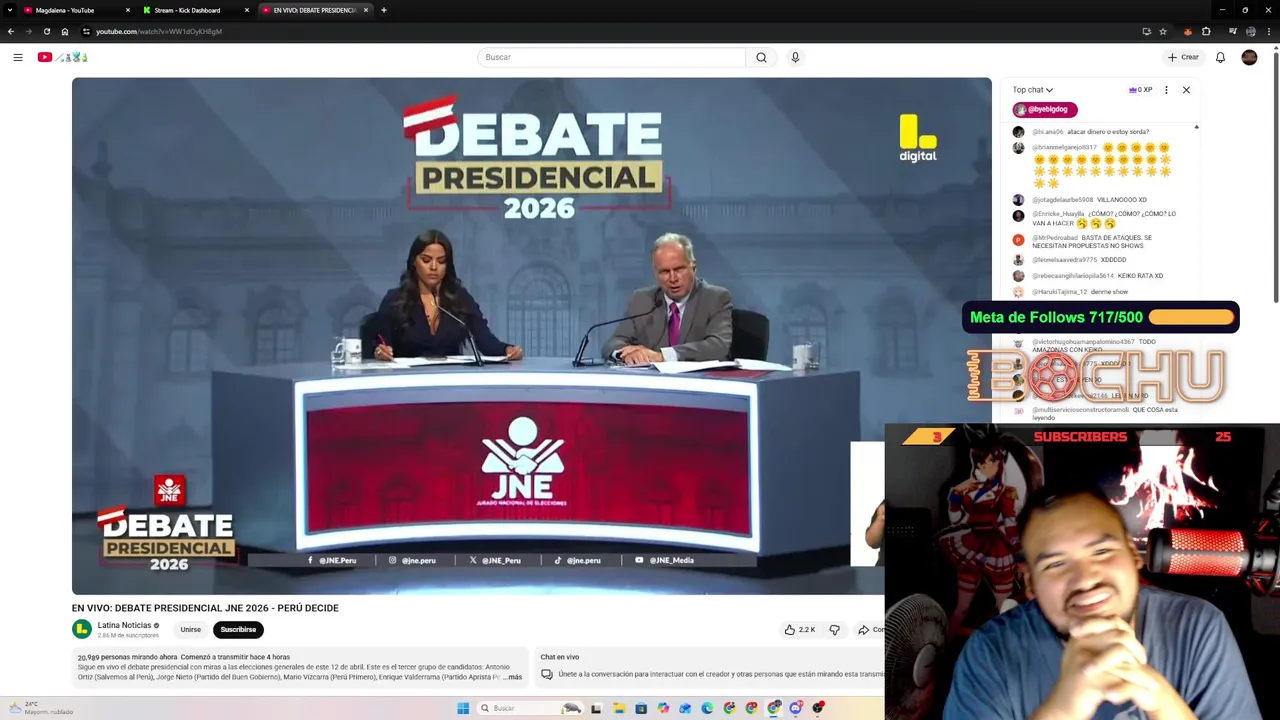Expand description with ...más
1280x720 pixels.
pyautogui.click(x=511, y=677)
